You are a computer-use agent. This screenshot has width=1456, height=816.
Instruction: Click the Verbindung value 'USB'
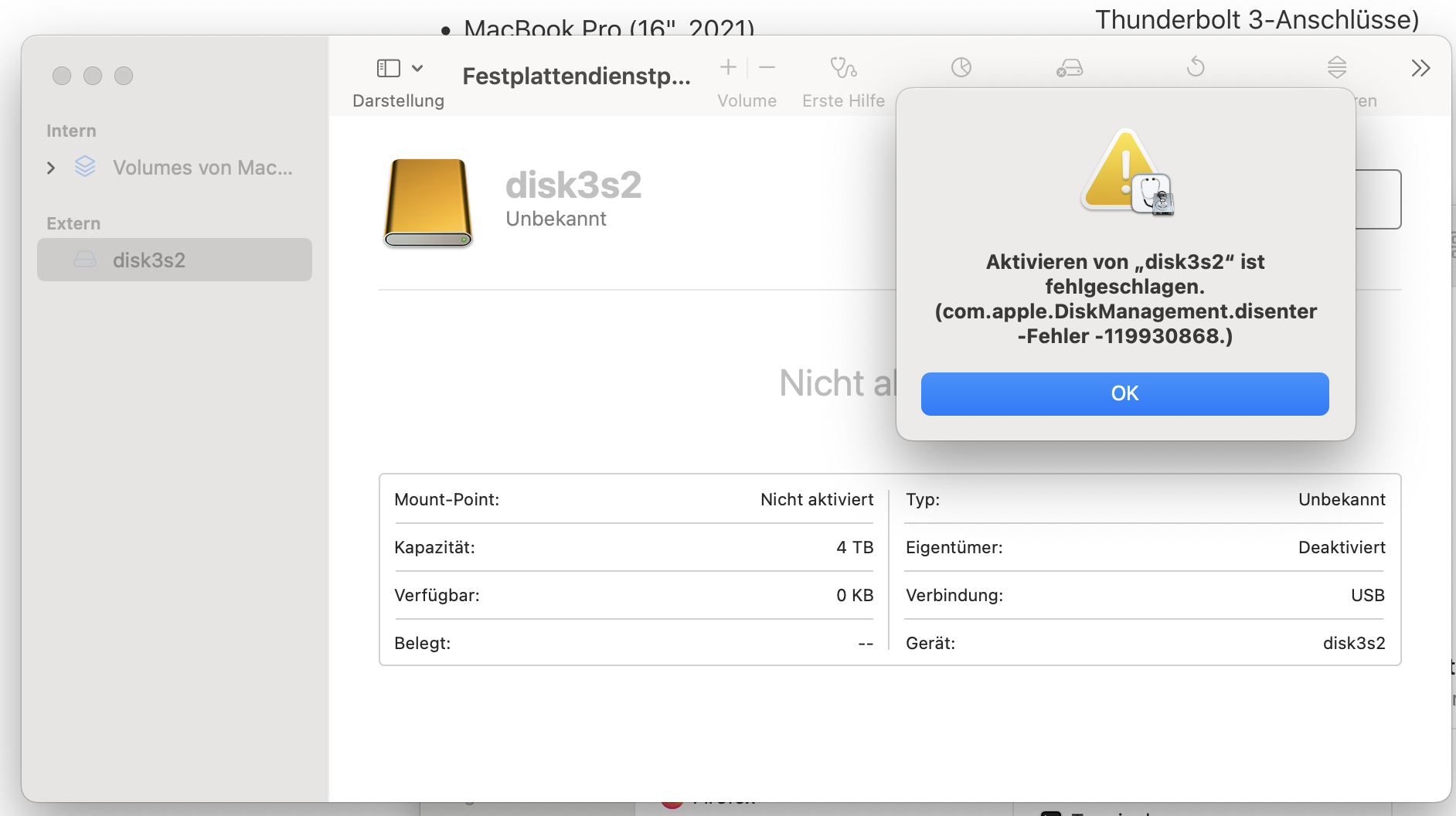point(1368,596)
